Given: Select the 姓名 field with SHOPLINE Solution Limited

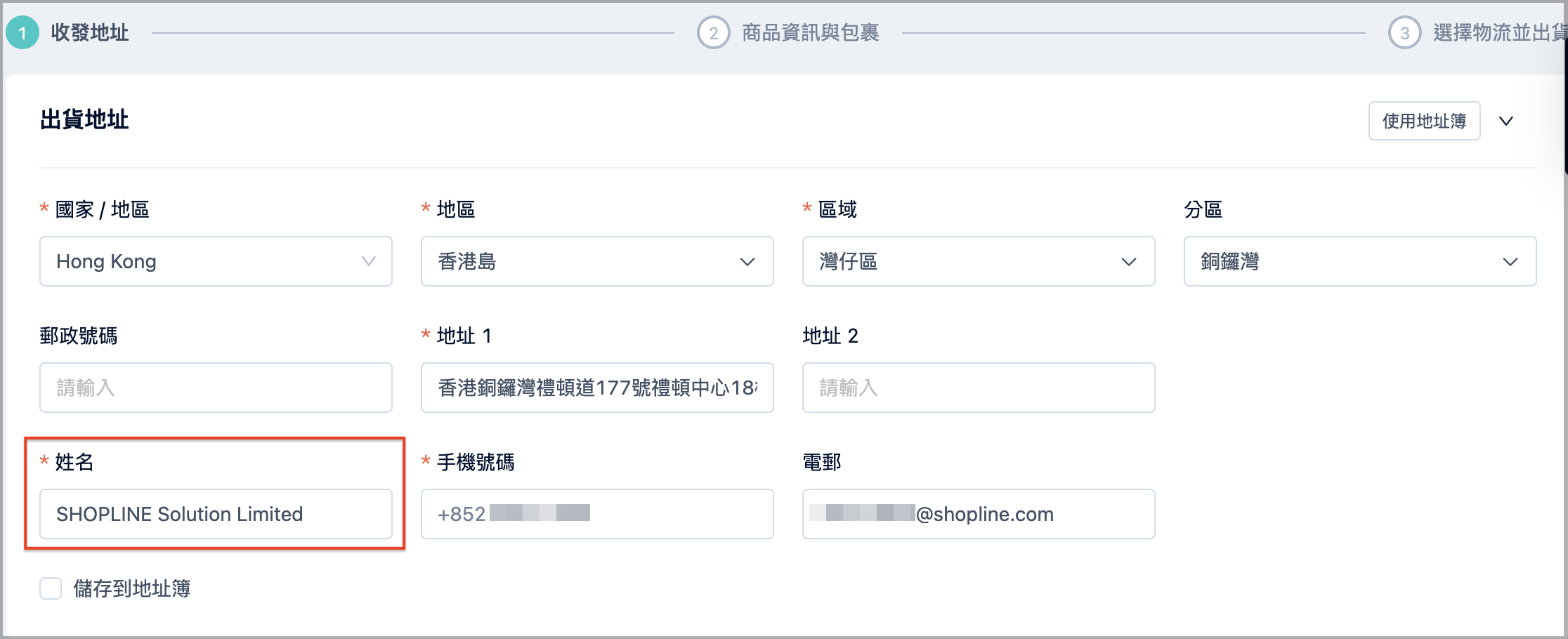Looking at the screenshot, I should tap(216, 514).
